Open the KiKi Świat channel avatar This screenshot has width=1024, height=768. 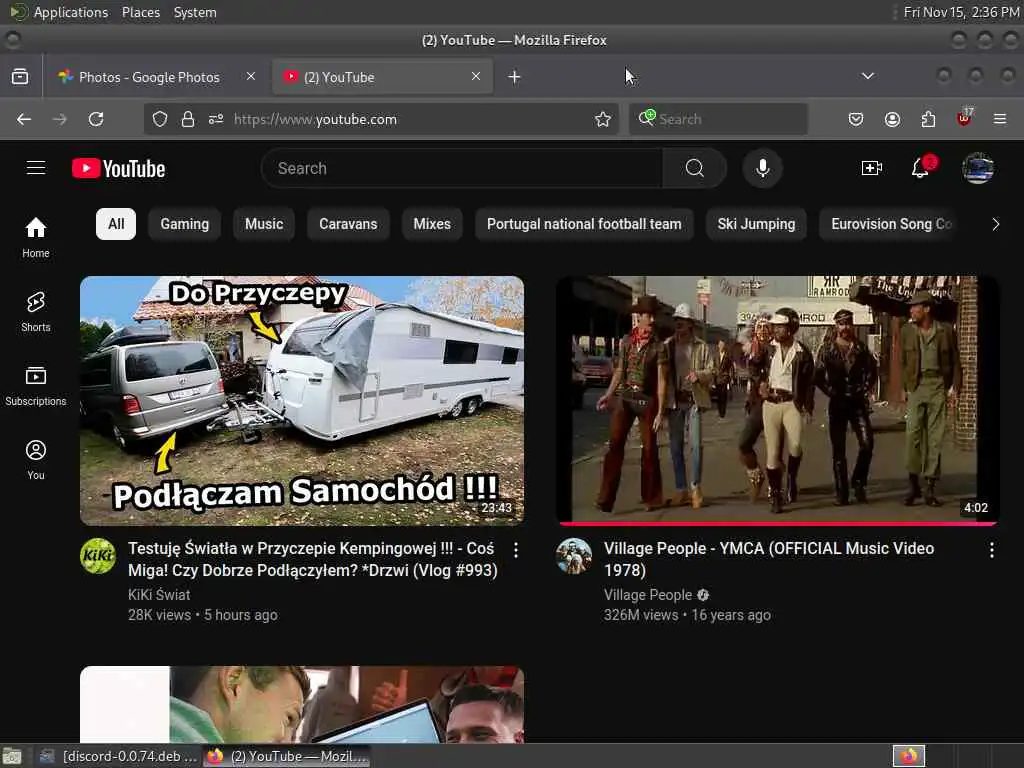coord(98,556)
